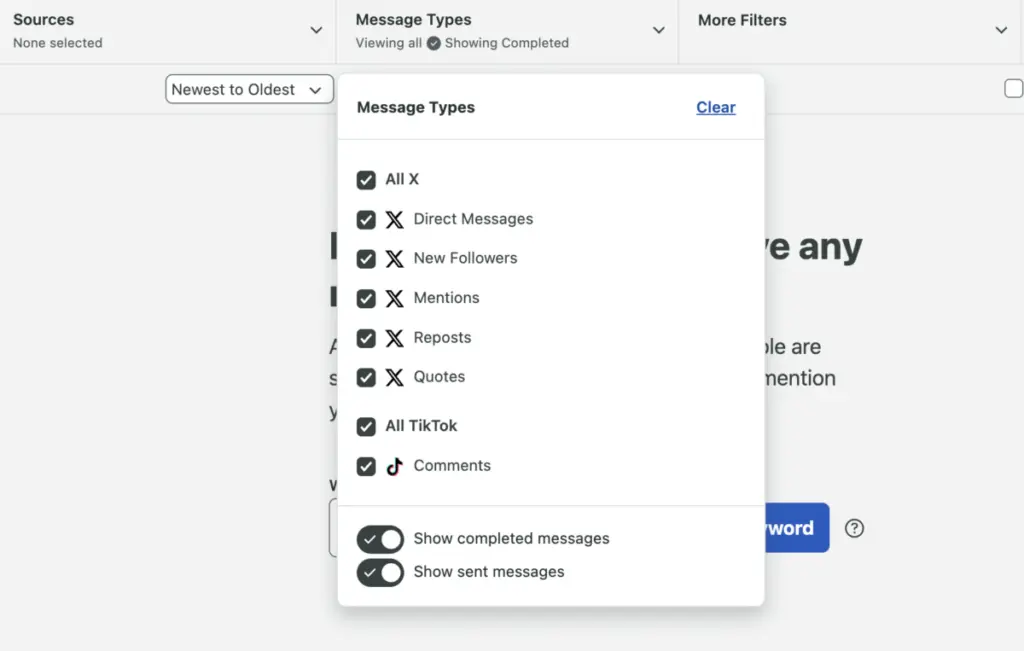Click the X icon beside Direct Messages

tap(395, 219)
